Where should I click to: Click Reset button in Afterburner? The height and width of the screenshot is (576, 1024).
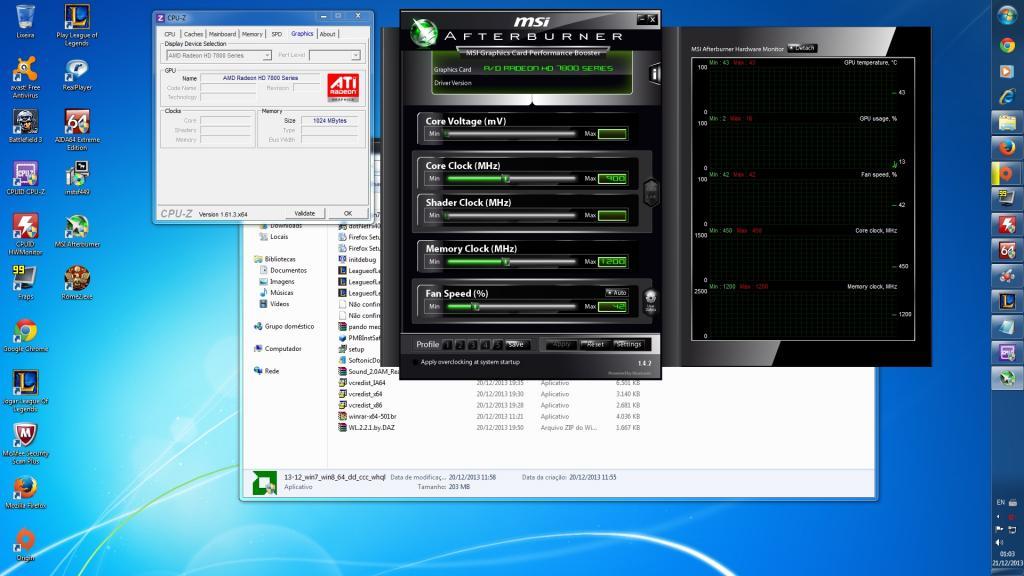pos(595,345)
